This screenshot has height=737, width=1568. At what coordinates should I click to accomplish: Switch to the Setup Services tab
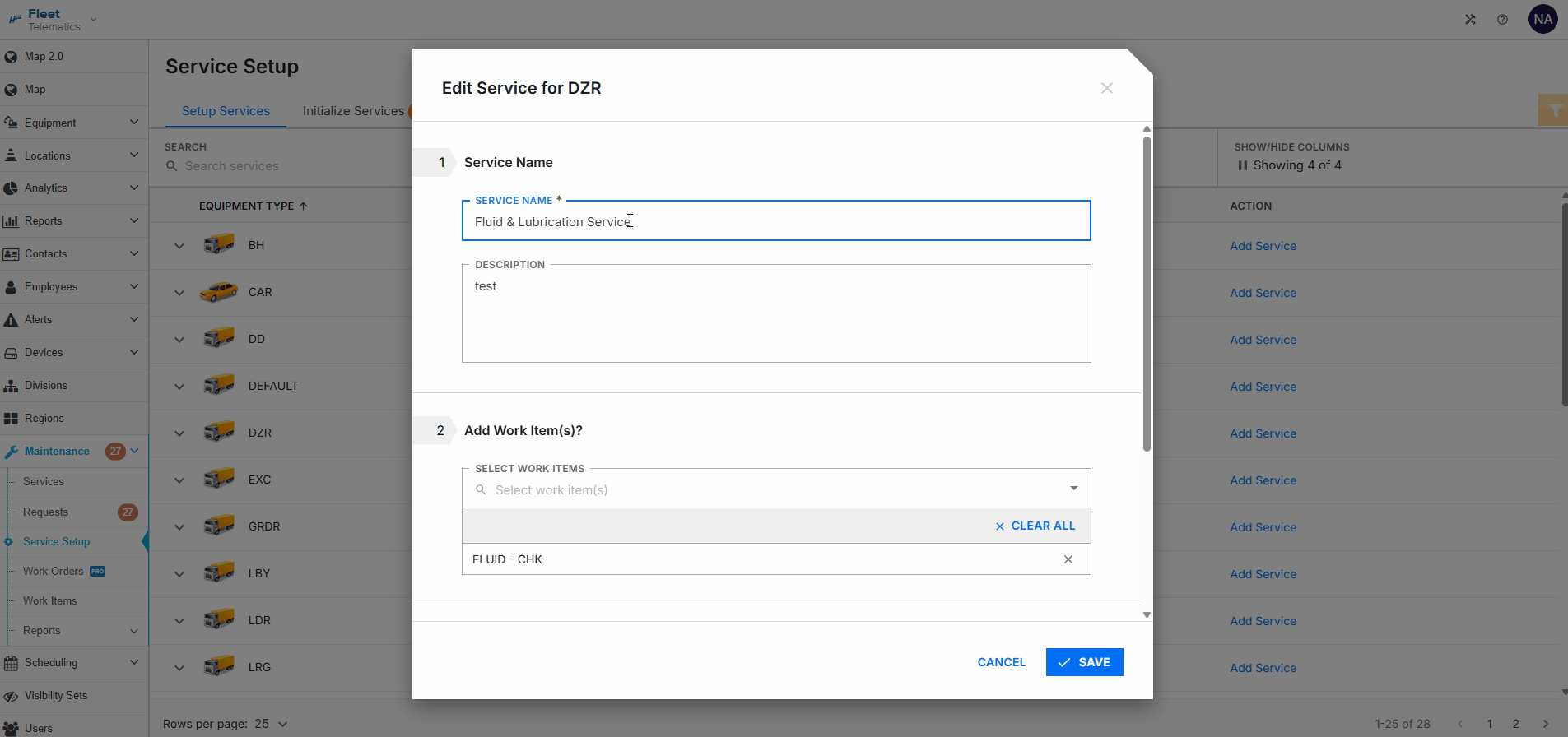226,111
